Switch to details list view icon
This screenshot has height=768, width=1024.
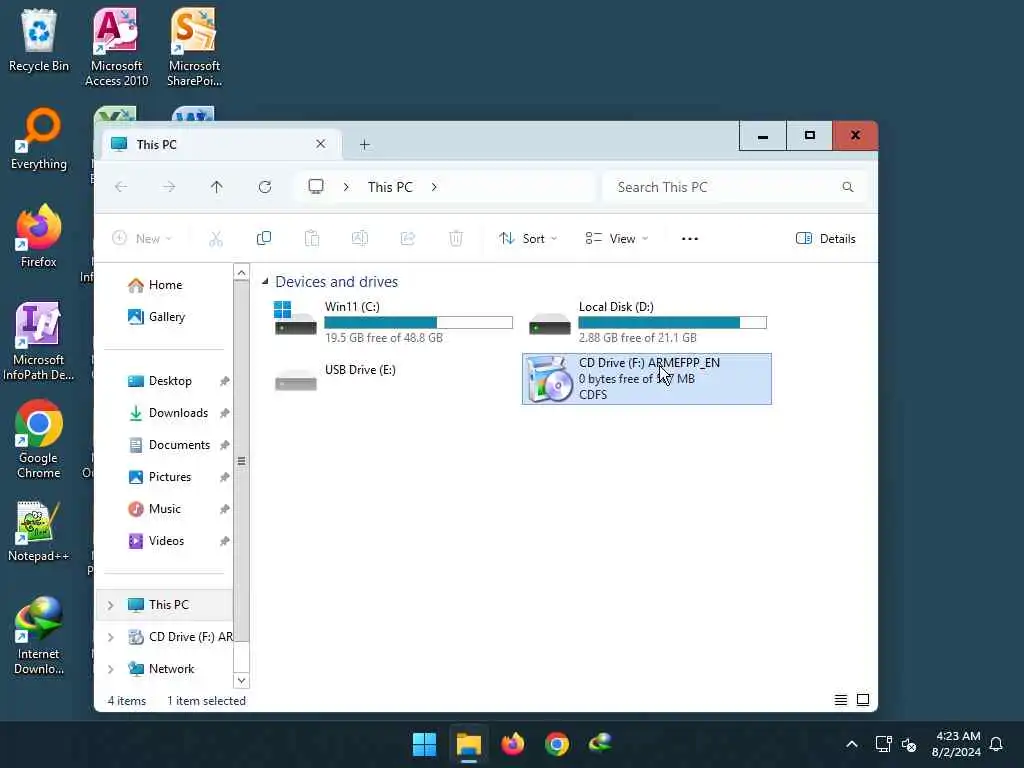click(840, 700)
